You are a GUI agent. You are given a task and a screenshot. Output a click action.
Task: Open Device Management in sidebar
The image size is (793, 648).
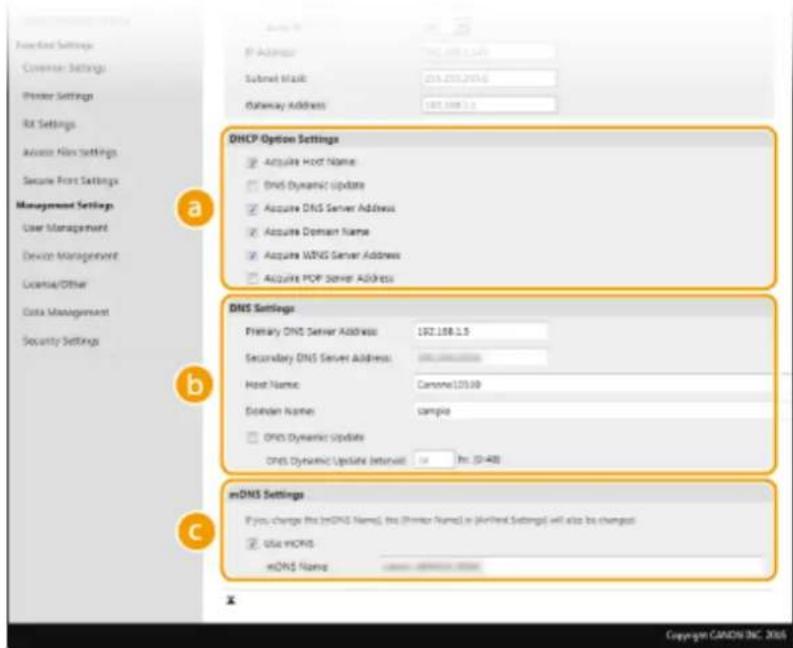[x=70, y=256]
